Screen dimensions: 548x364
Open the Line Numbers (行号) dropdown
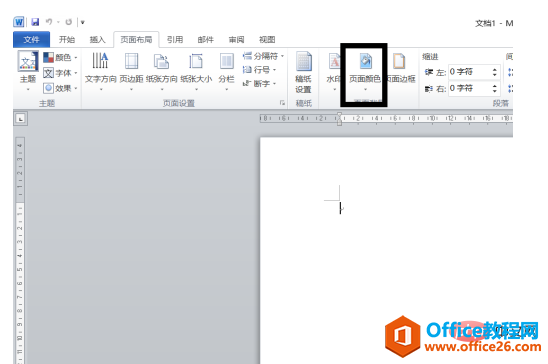click(259, 70)
